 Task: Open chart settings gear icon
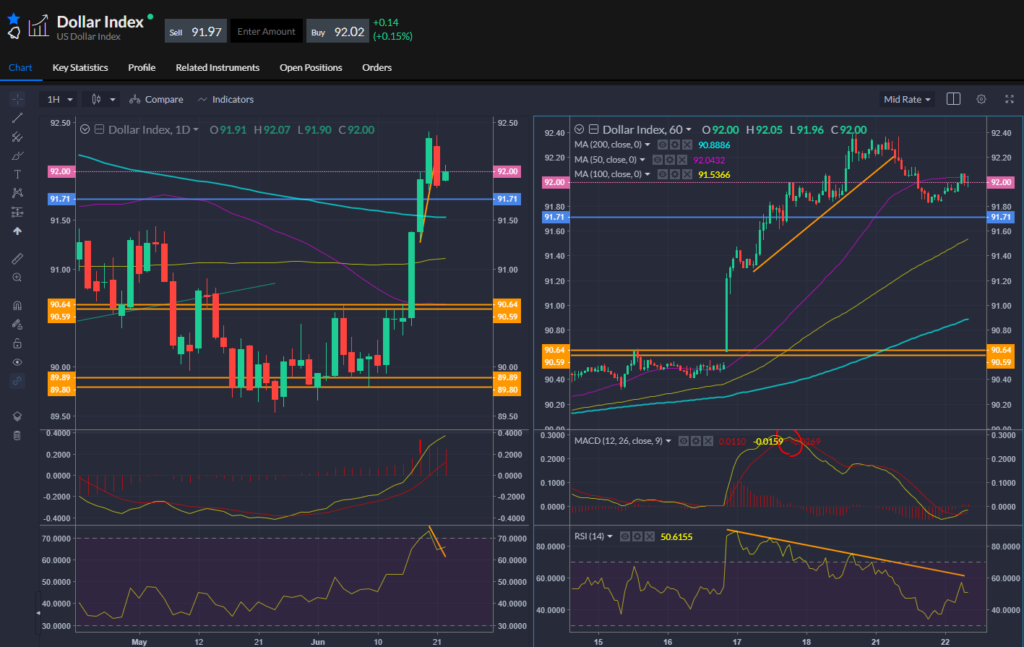981,99
